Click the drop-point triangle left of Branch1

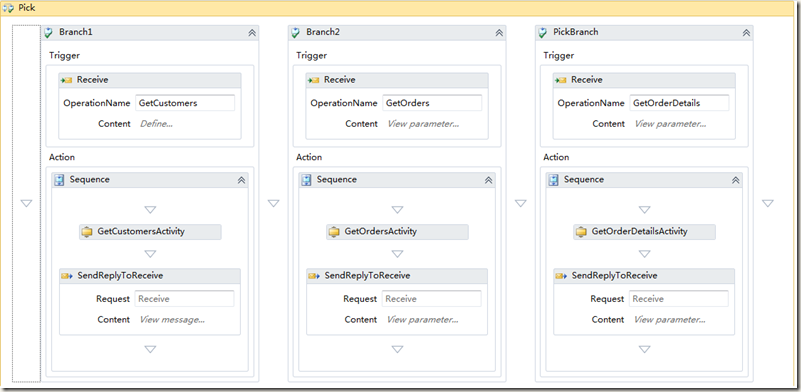coord(27,203)
